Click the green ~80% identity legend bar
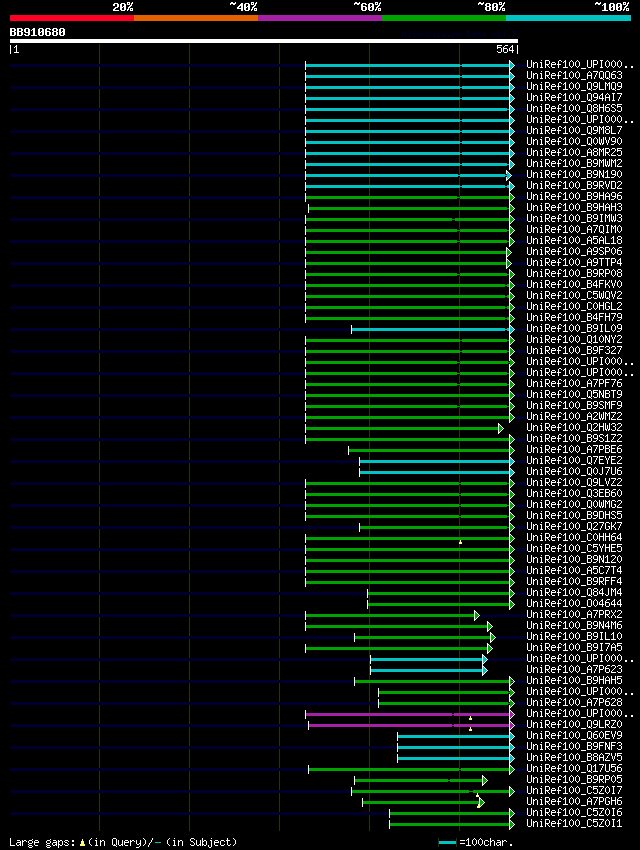This screenshot has height=850, width=640. [444, 18]
